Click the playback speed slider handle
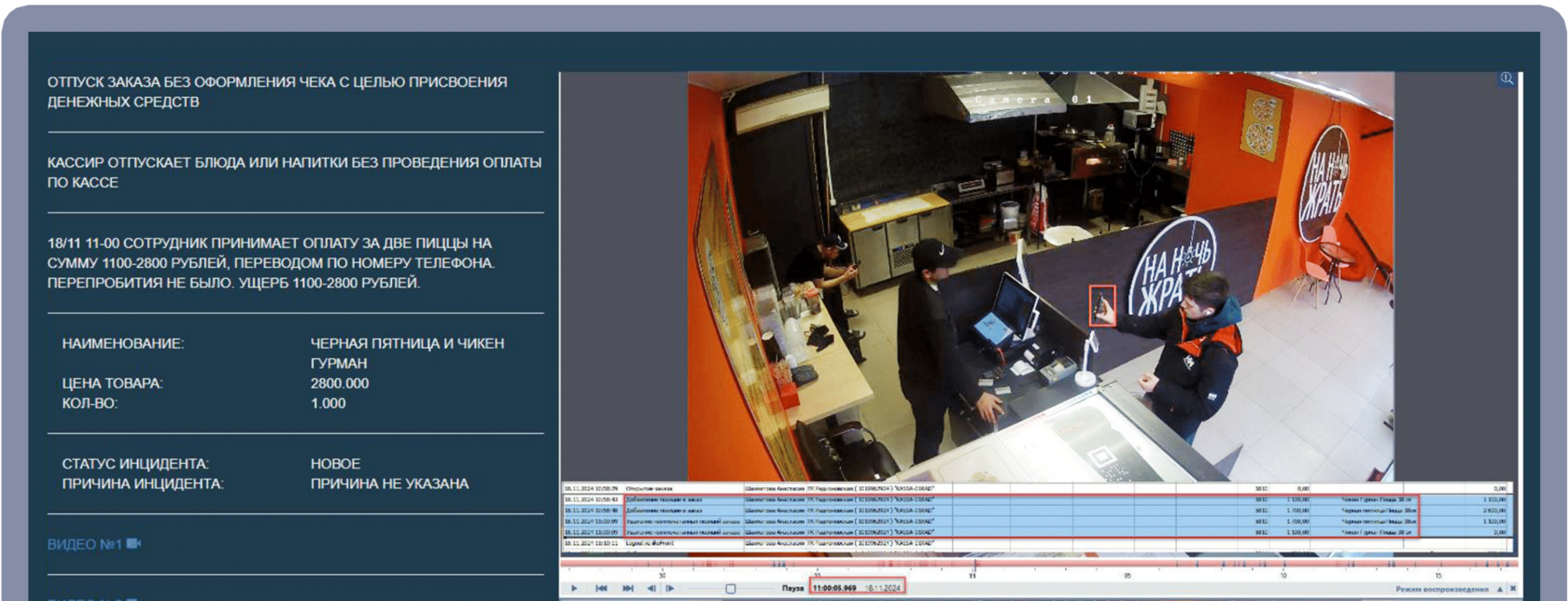 pyautogui.click(x=731, y=589)
